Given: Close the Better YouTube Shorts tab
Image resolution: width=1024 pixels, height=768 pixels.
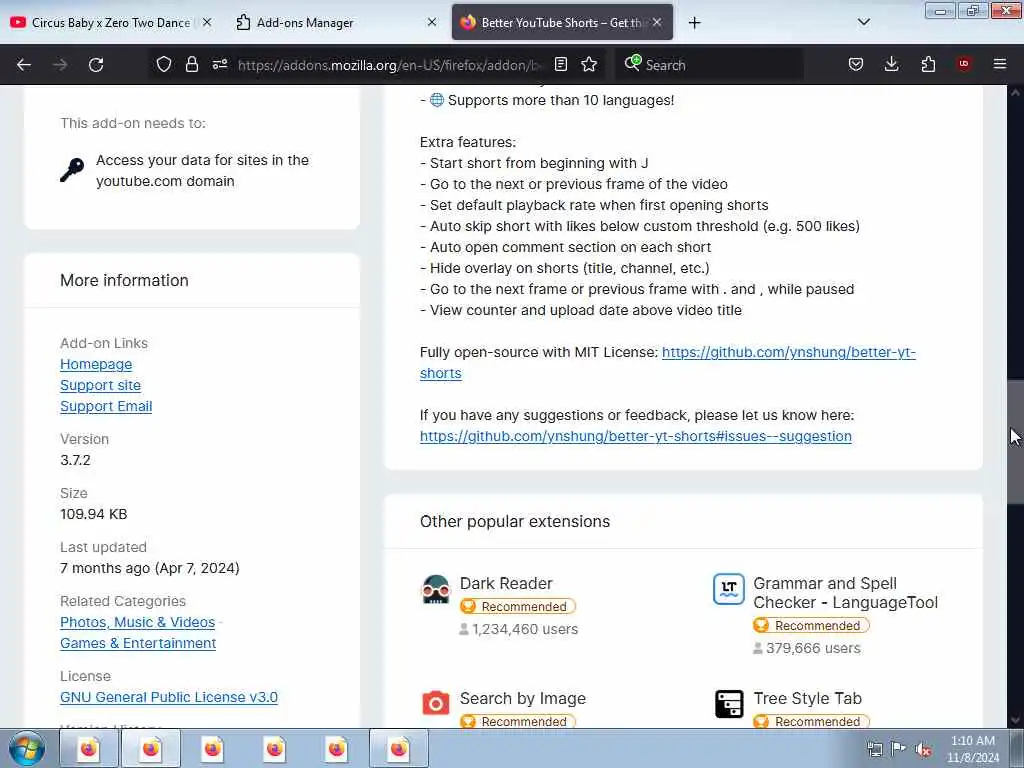Looking at the screenshot, I should pos(657,22).
